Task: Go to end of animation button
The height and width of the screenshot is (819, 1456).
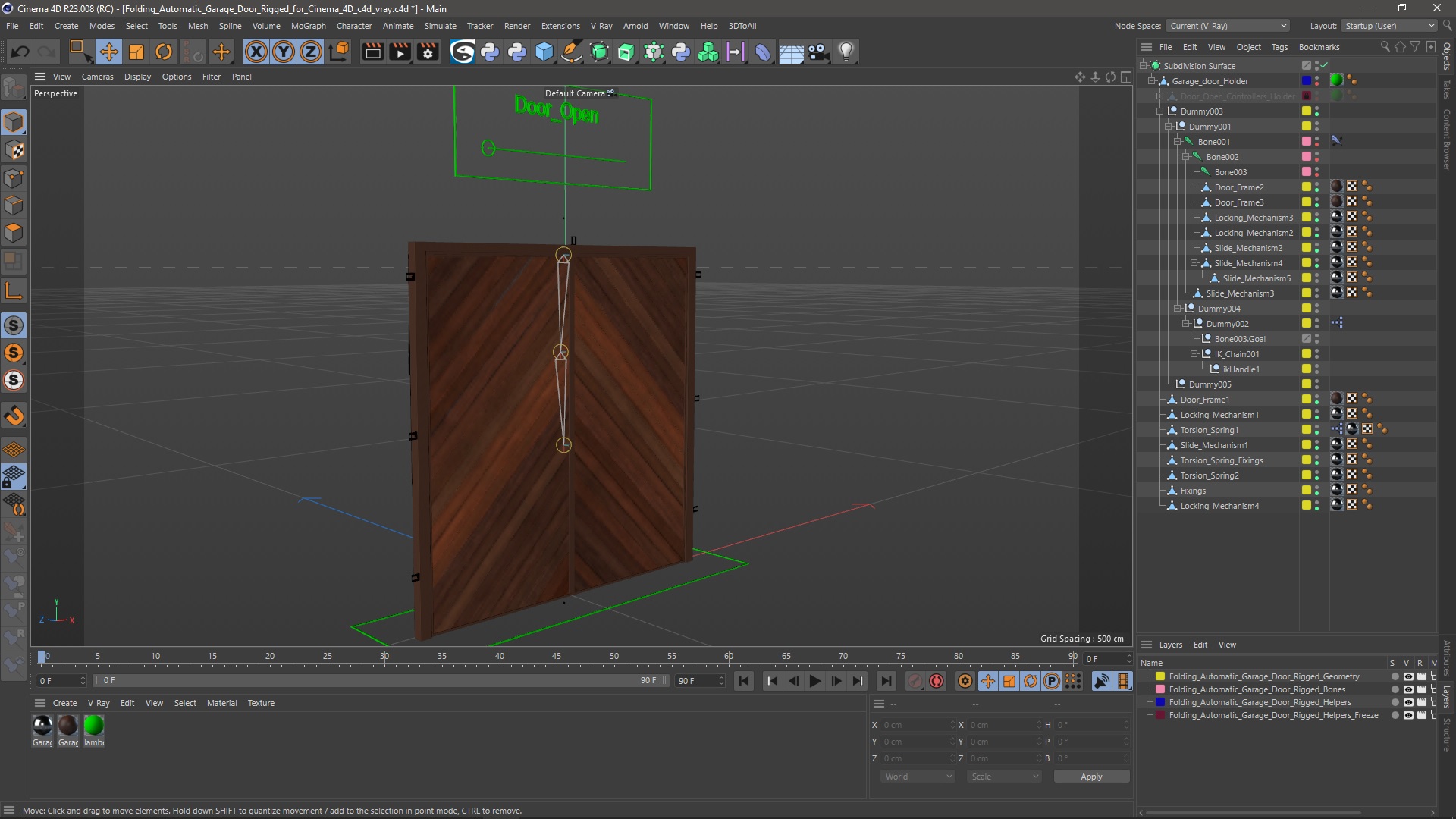Action: pos(886,681)
